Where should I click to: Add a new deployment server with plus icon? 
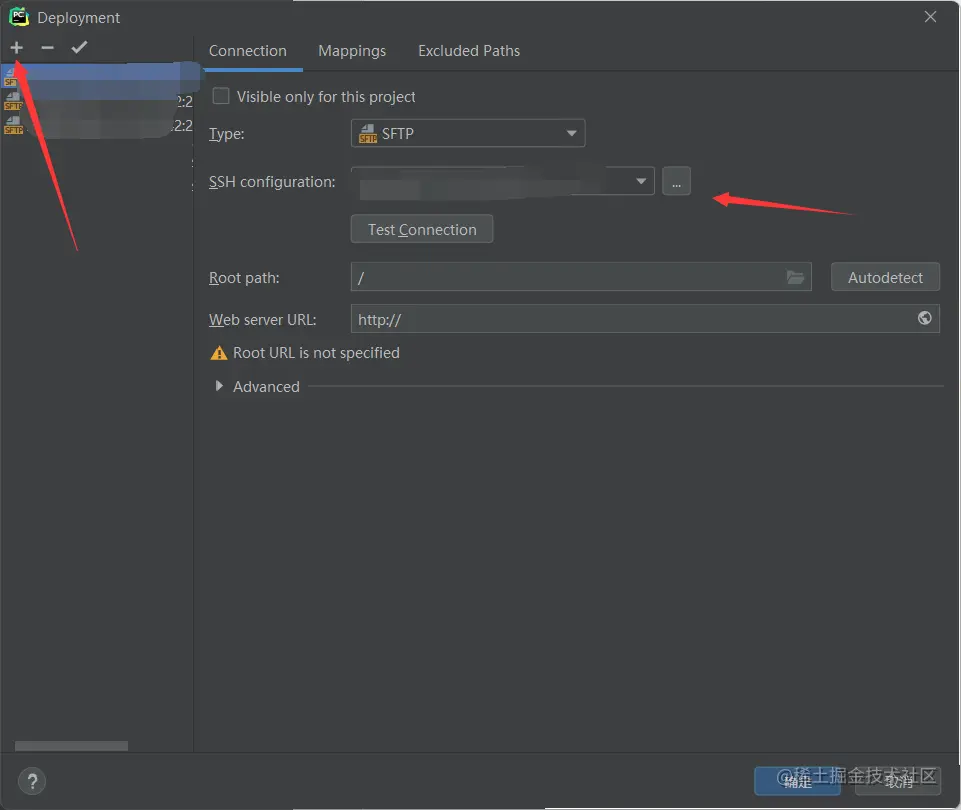(x=17, y=48)
